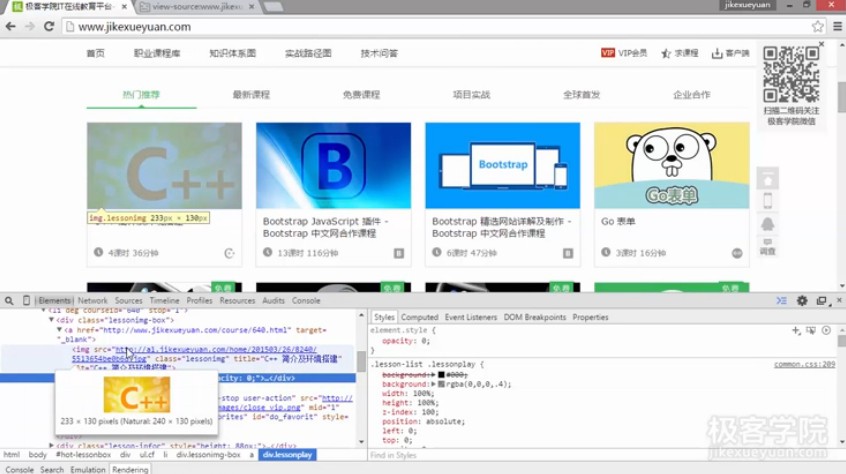
Task: Toggle element state icon in Styles pane
Action: [811, 330]
